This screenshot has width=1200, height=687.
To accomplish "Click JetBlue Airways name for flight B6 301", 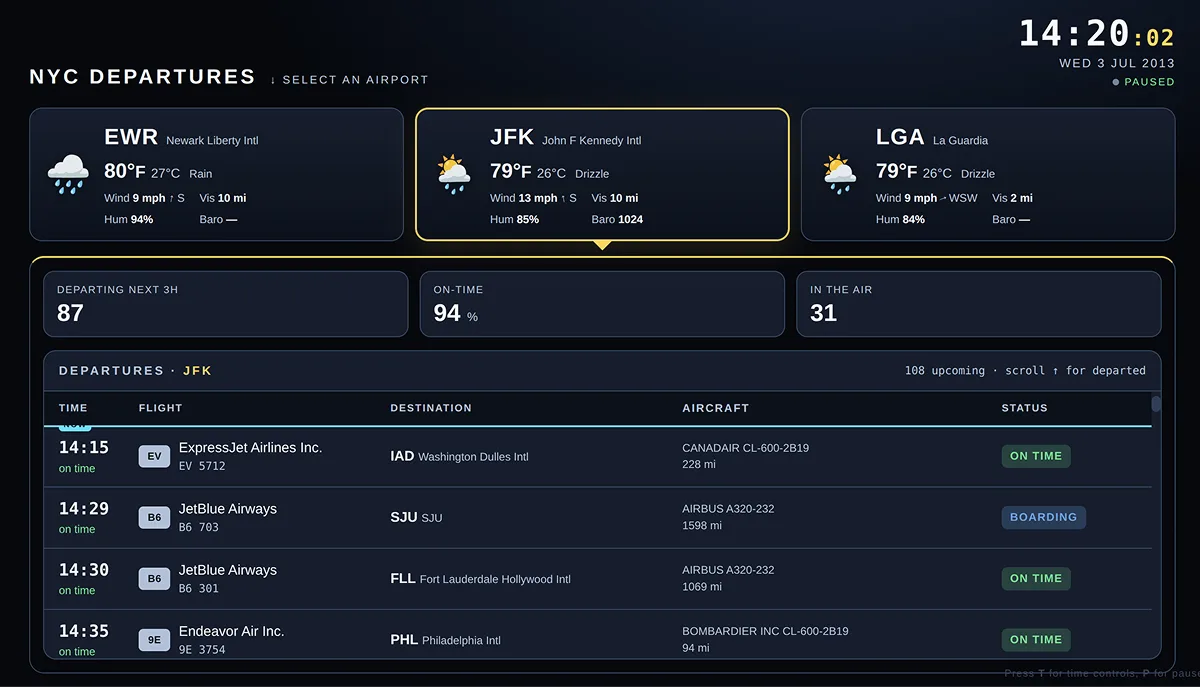I will 228,570.
